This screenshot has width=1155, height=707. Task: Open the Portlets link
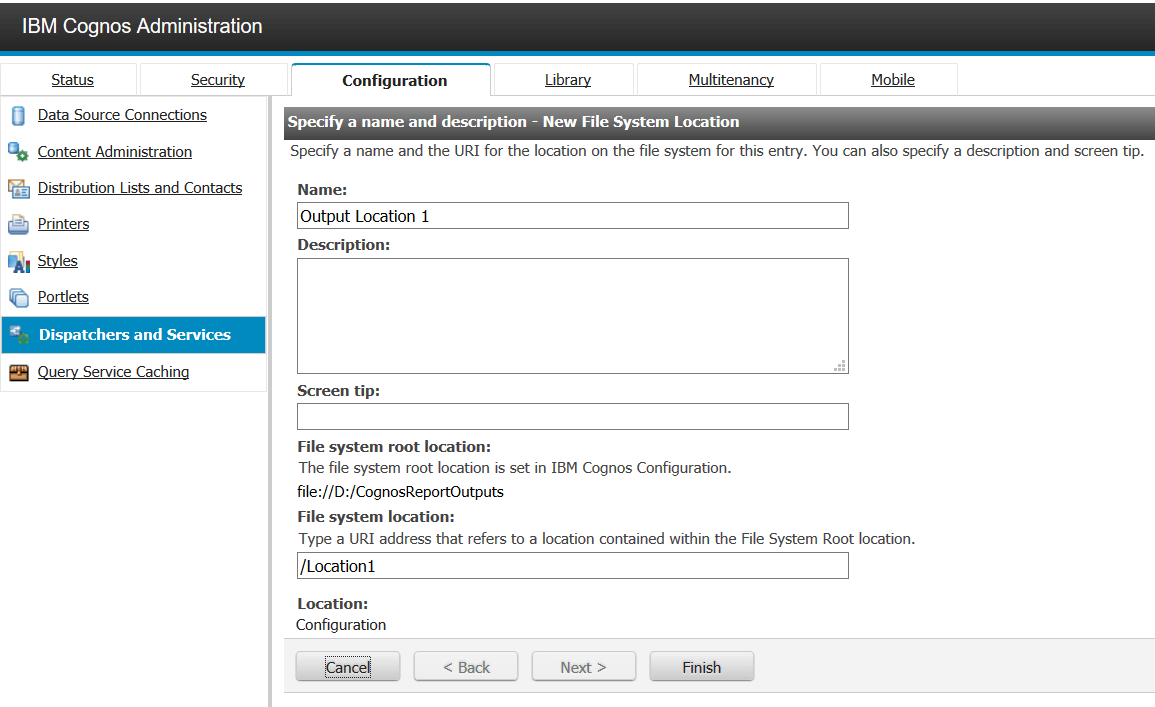(x=63, y=297)
